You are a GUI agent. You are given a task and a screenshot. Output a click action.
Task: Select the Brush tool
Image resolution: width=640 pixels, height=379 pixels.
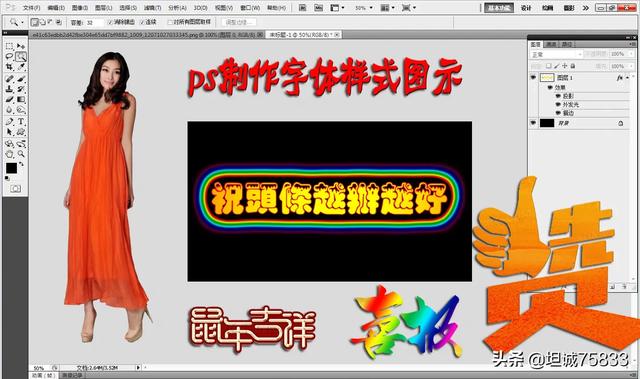pos(21,79)
